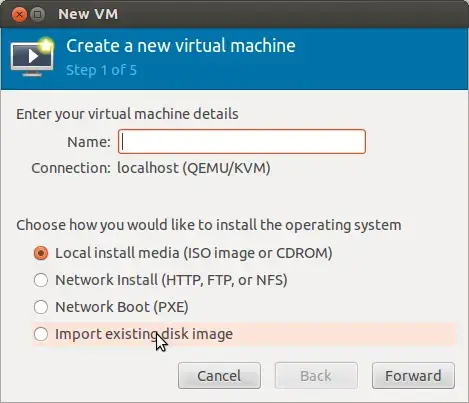Screen dimensions: 469x403
Task: Click the 'Create a new virtual machine' heading
Action: 181,46
